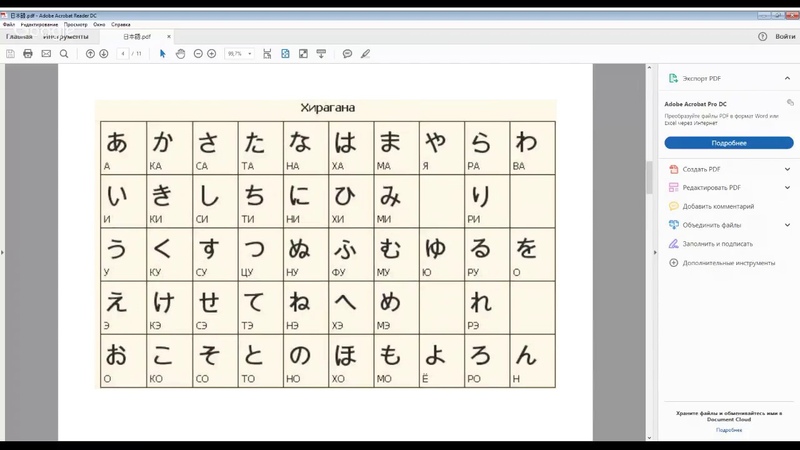
Task: Expand the Объединить файлы chevron
Action: [x=787, y=224]
